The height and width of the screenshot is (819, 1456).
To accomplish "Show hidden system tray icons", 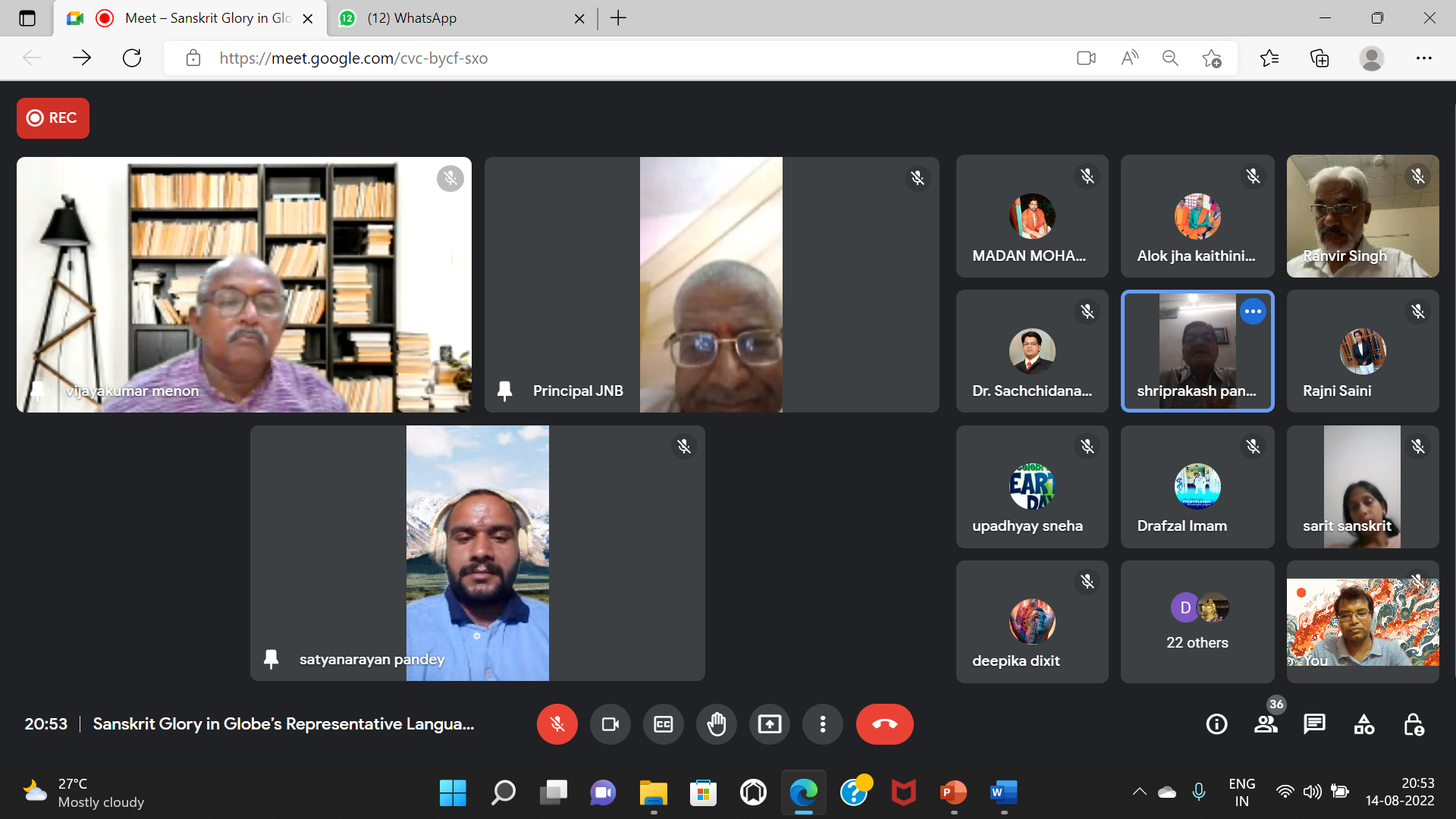I will point(1139,792).
